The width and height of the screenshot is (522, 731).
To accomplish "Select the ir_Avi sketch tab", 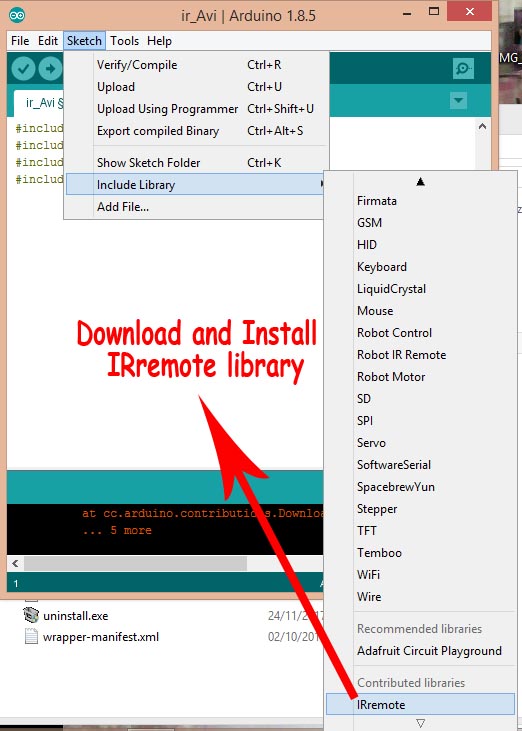I will [x=41, y=103].
